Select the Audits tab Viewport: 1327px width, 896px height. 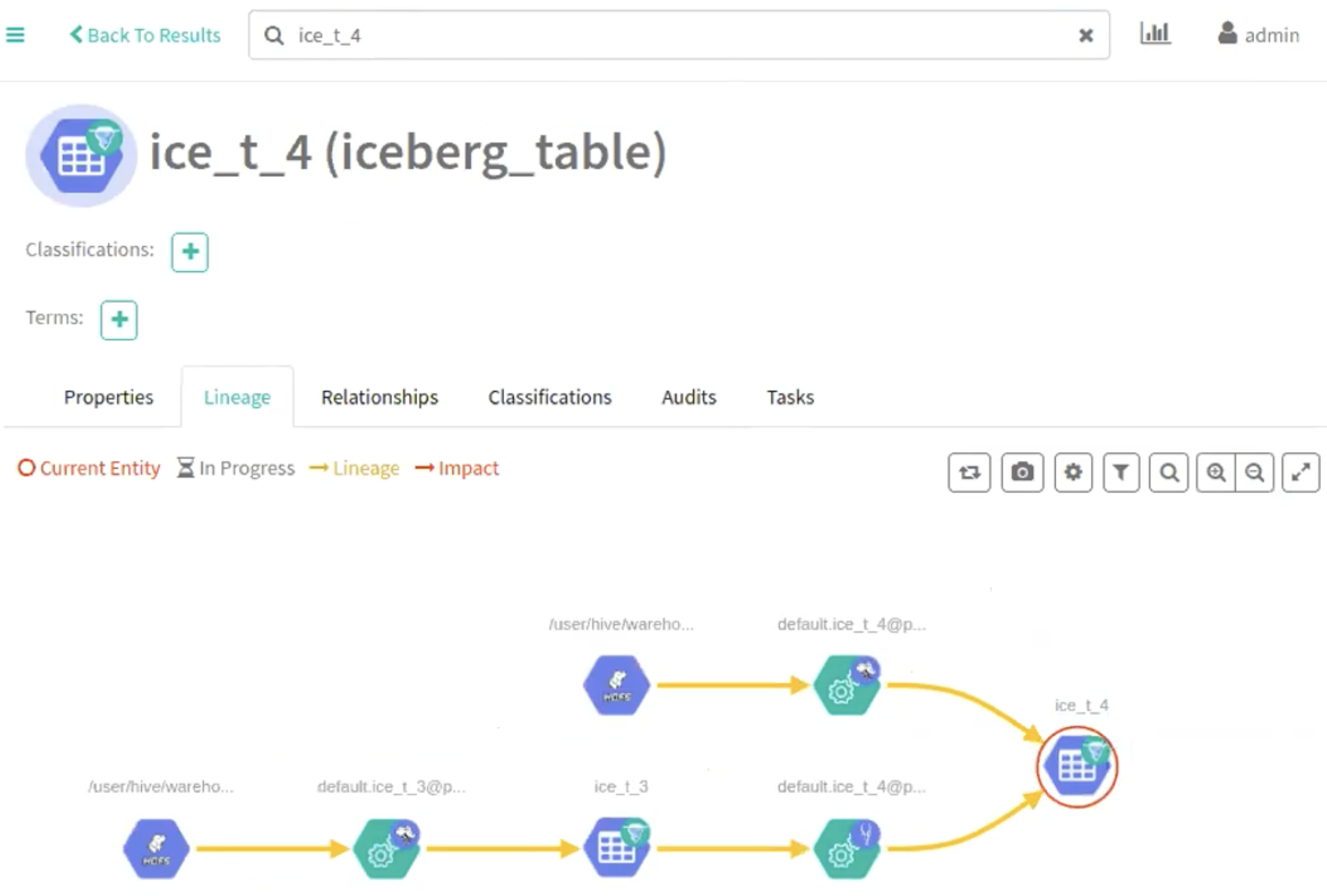point(689,397)
